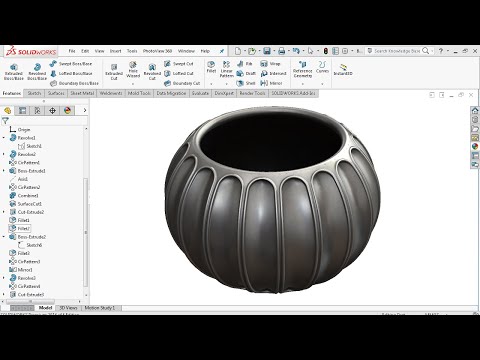Open the Curves dropdown arrow
Image resolution: width=480 pixels, height=360 pixels.
[322, 84]
